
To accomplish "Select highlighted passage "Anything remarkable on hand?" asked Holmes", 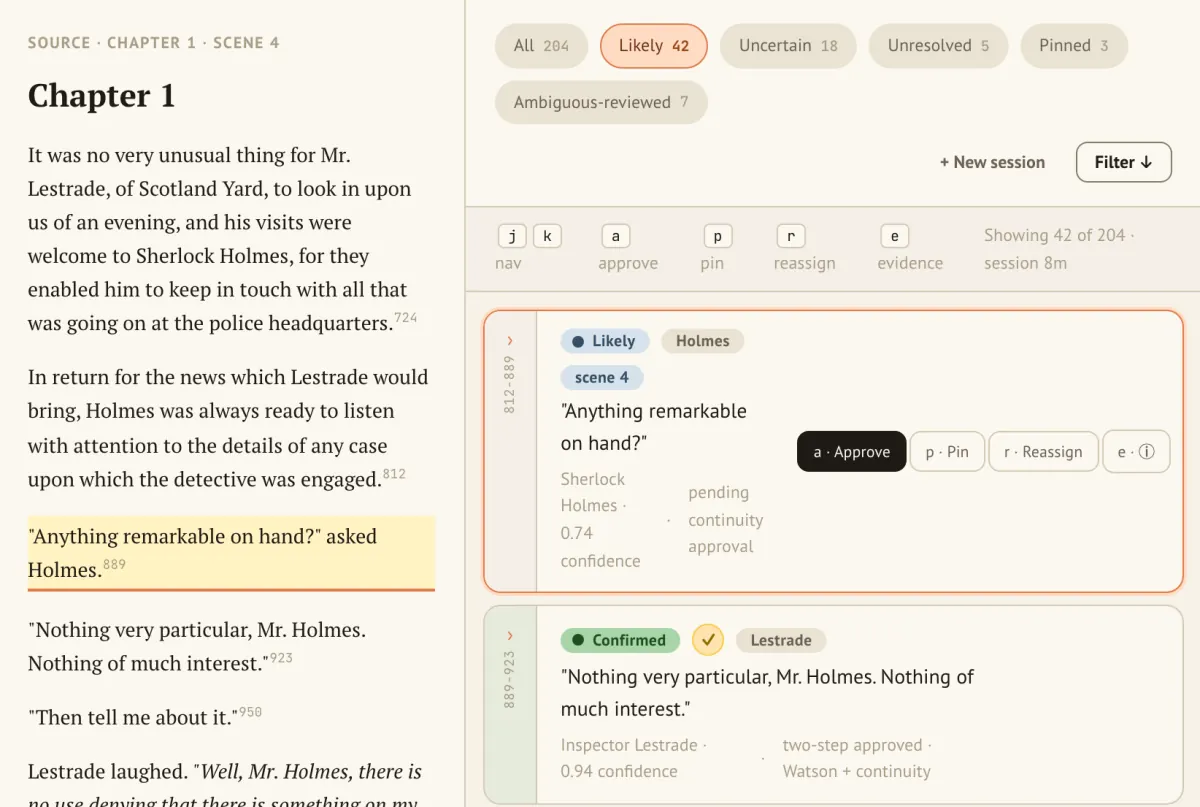I will click(x=231, y=552).
